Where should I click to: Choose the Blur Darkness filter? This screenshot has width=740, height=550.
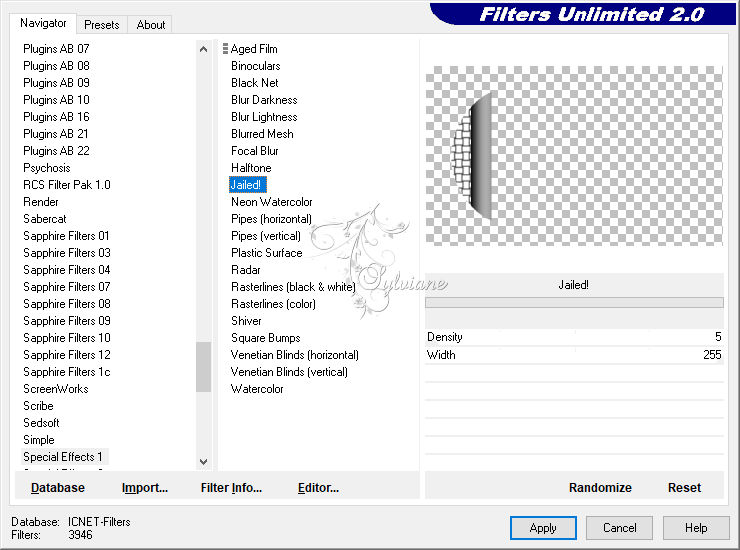[x=264, y=100]
